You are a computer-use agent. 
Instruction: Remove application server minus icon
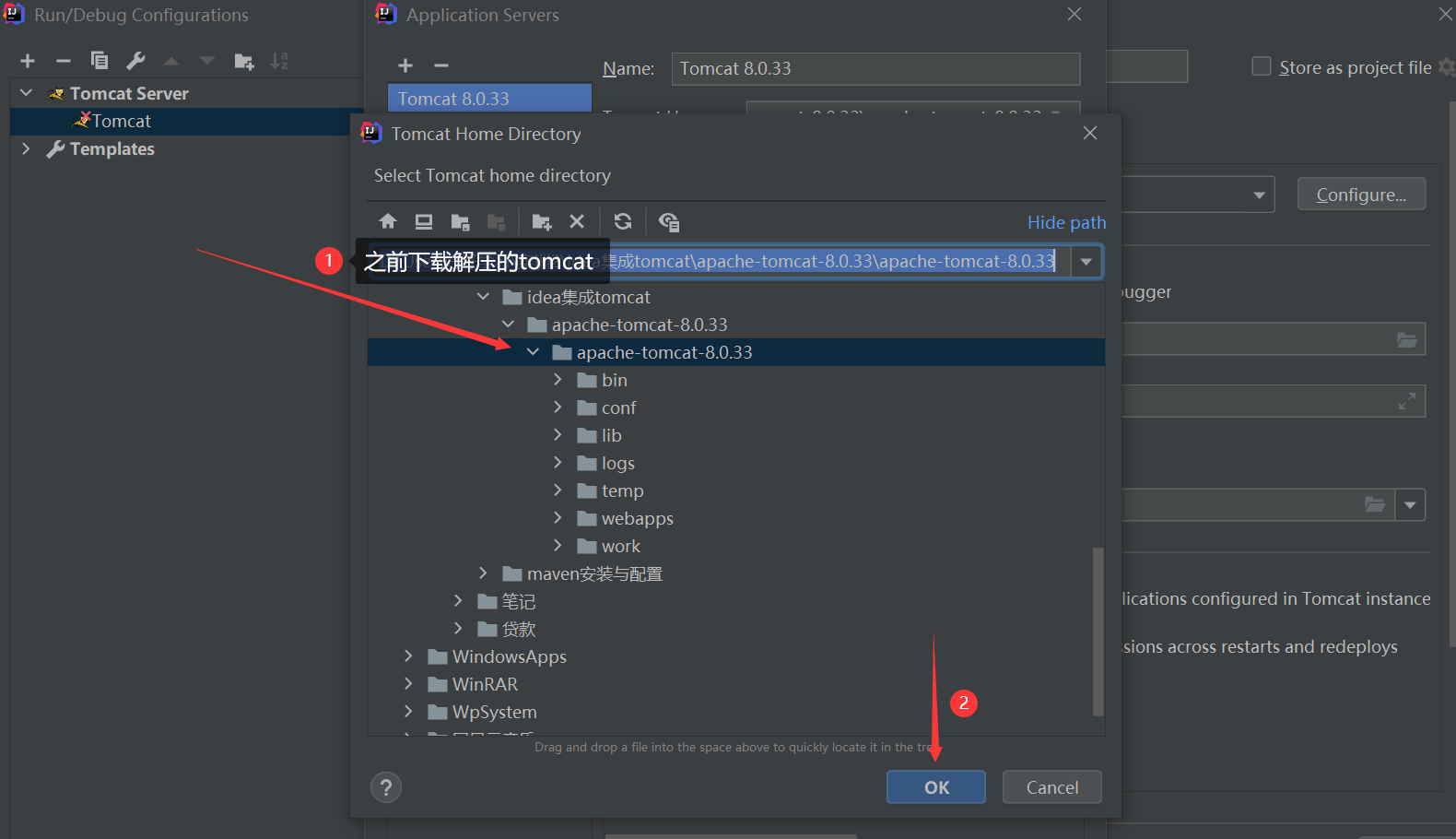tap(441, 65)
